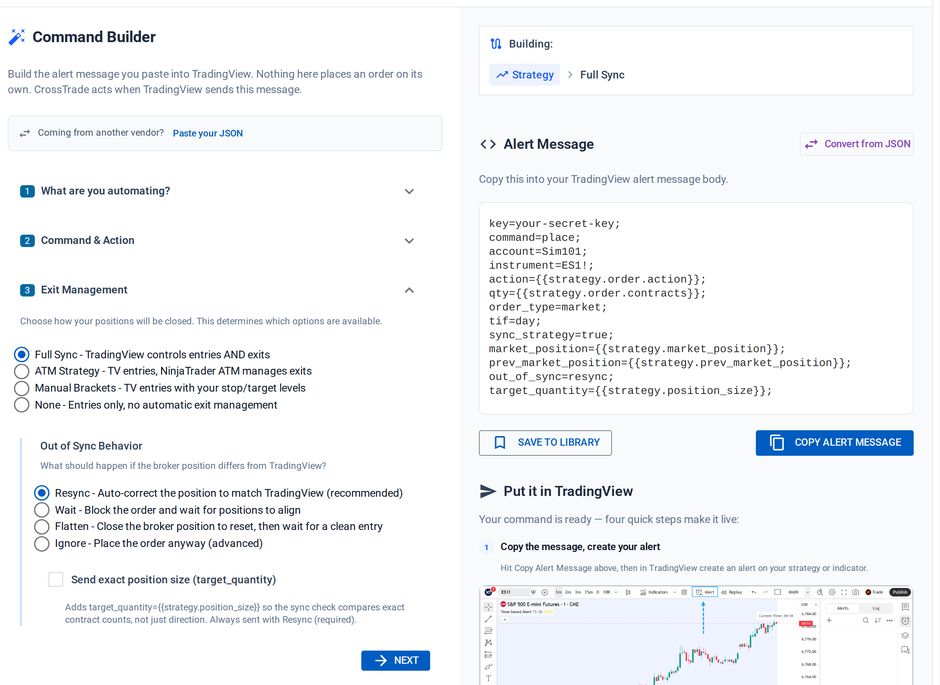This screenshot has height=685, width=940.
Task: Enable Send exact position size checkbox
Action: (56, 580)
